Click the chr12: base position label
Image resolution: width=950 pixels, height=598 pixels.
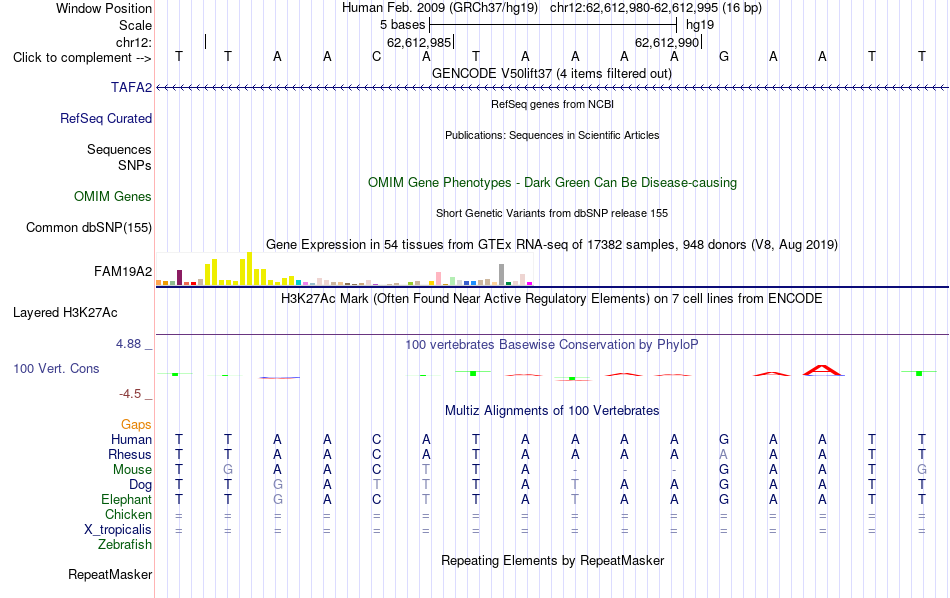point(134,42)
